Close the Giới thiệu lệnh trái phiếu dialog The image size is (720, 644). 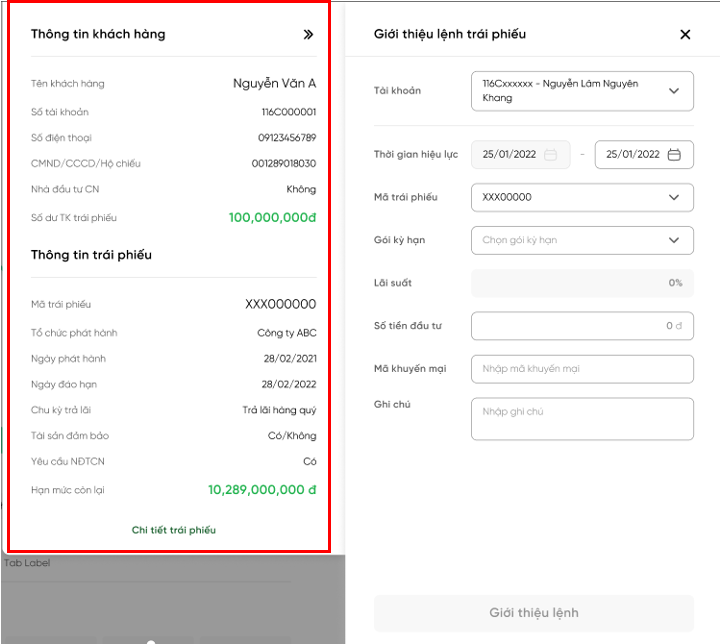(685, 34)
